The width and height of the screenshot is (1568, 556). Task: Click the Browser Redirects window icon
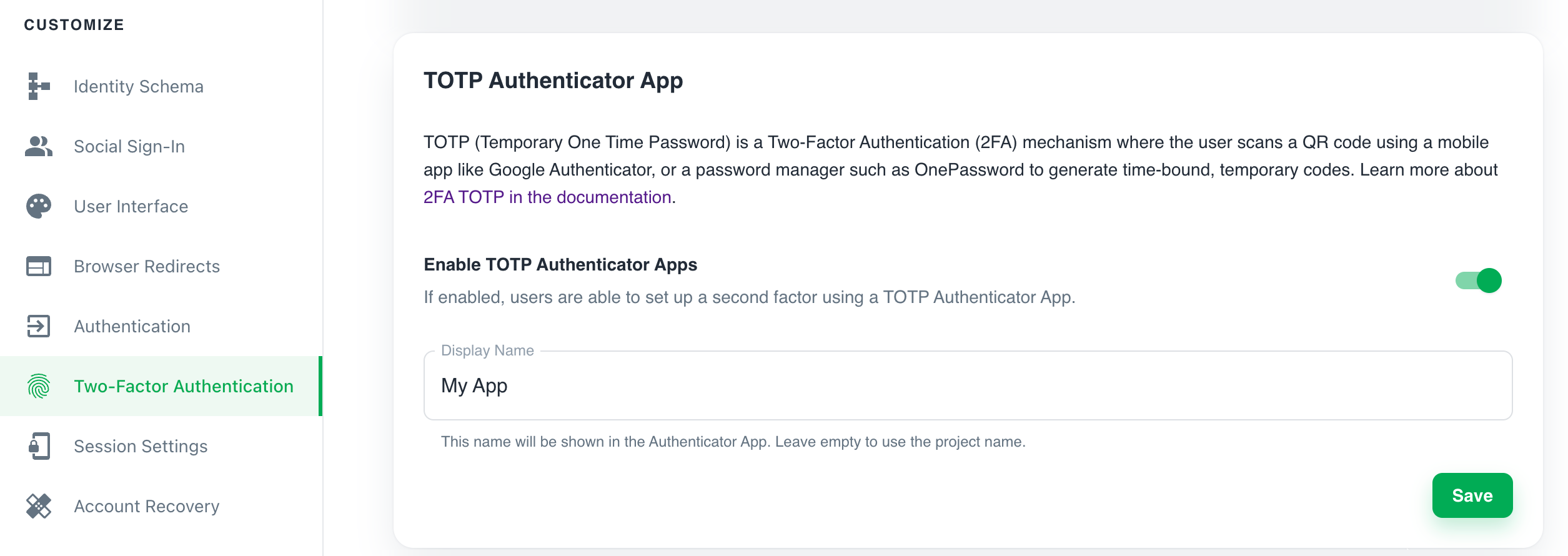coord(39,266)
